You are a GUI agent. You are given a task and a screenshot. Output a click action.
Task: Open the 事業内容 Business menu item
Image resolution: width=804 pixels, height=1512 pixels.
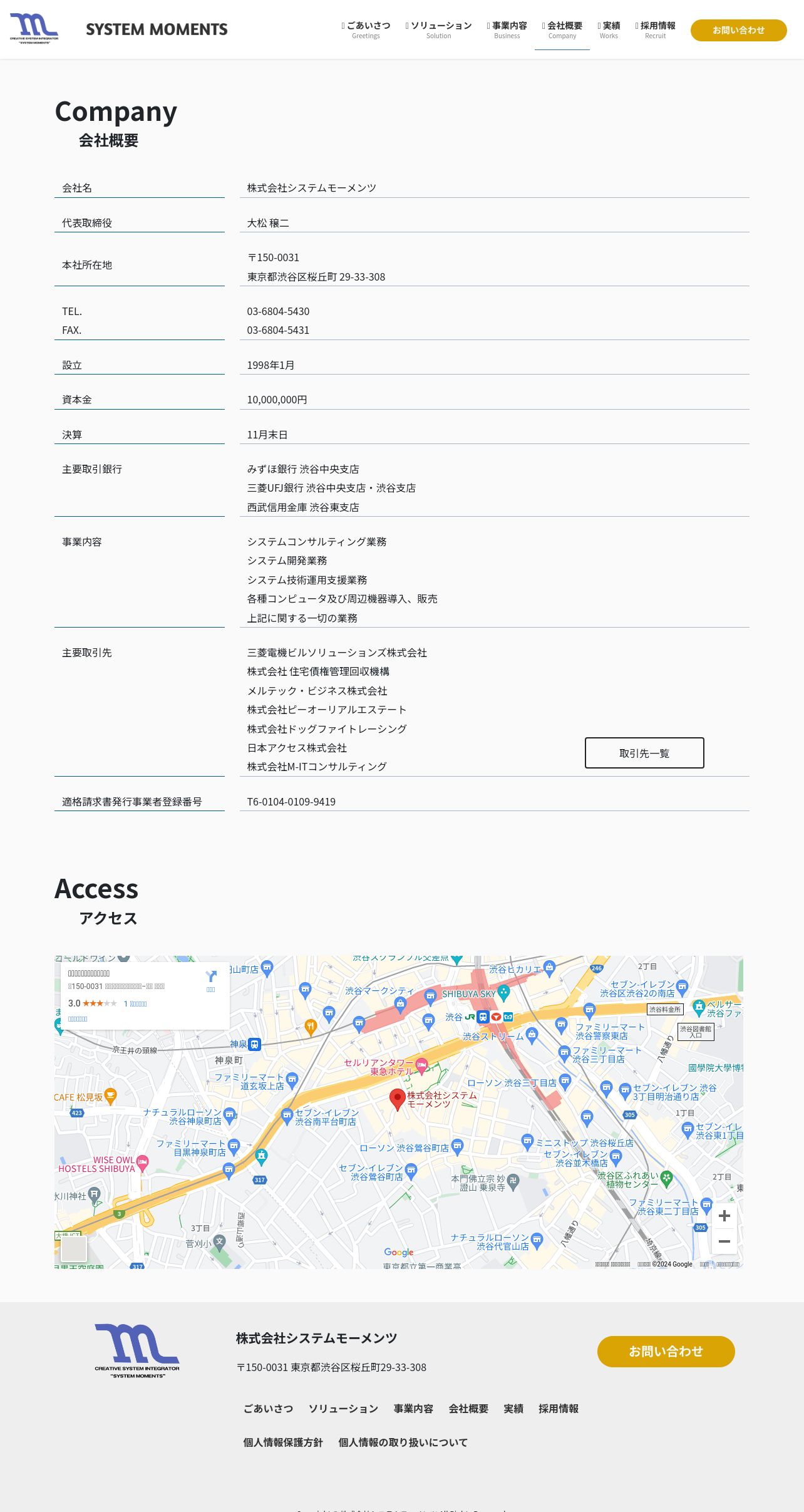click(507, 29)
